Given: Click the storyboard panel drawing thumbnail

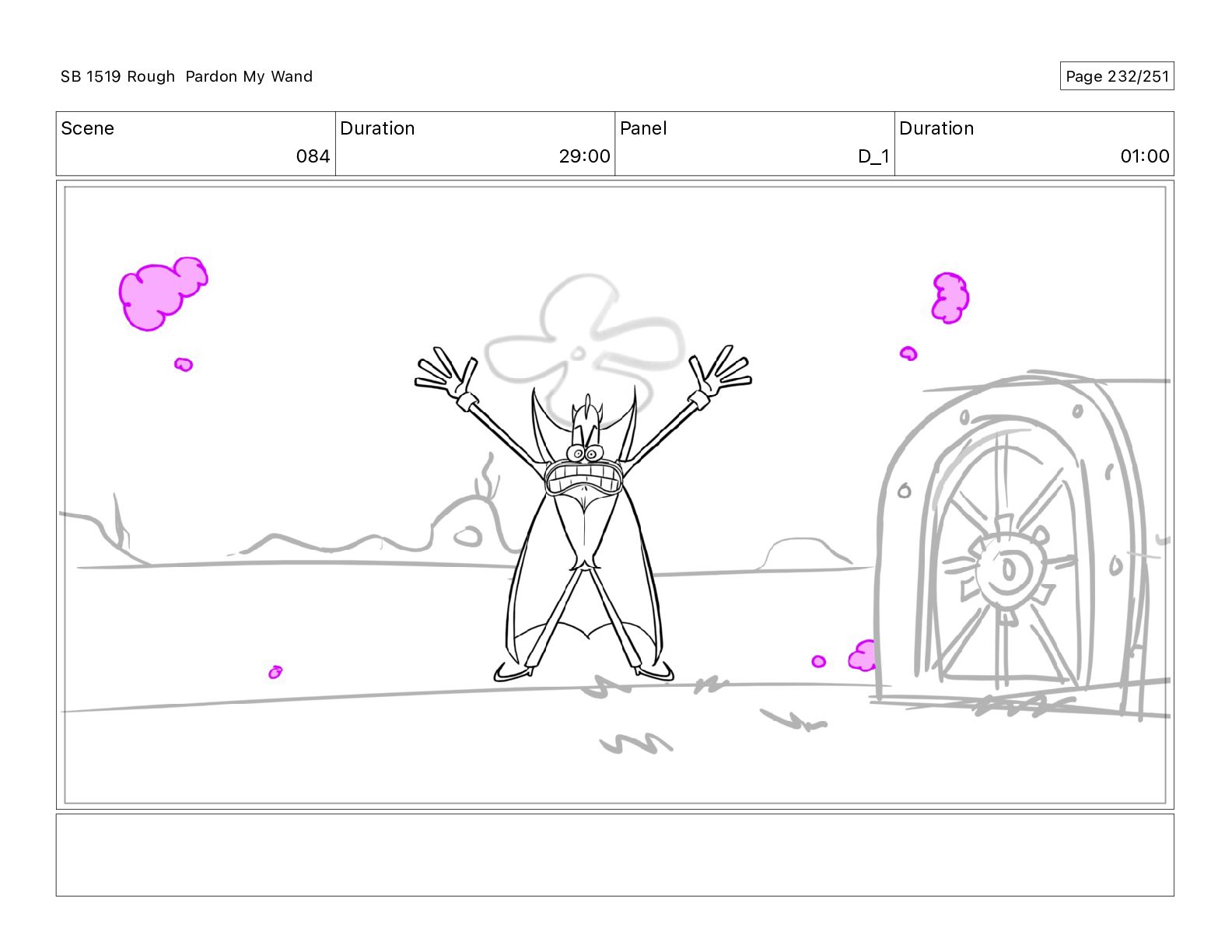Looking at the screenshot, I should [614, 495].
